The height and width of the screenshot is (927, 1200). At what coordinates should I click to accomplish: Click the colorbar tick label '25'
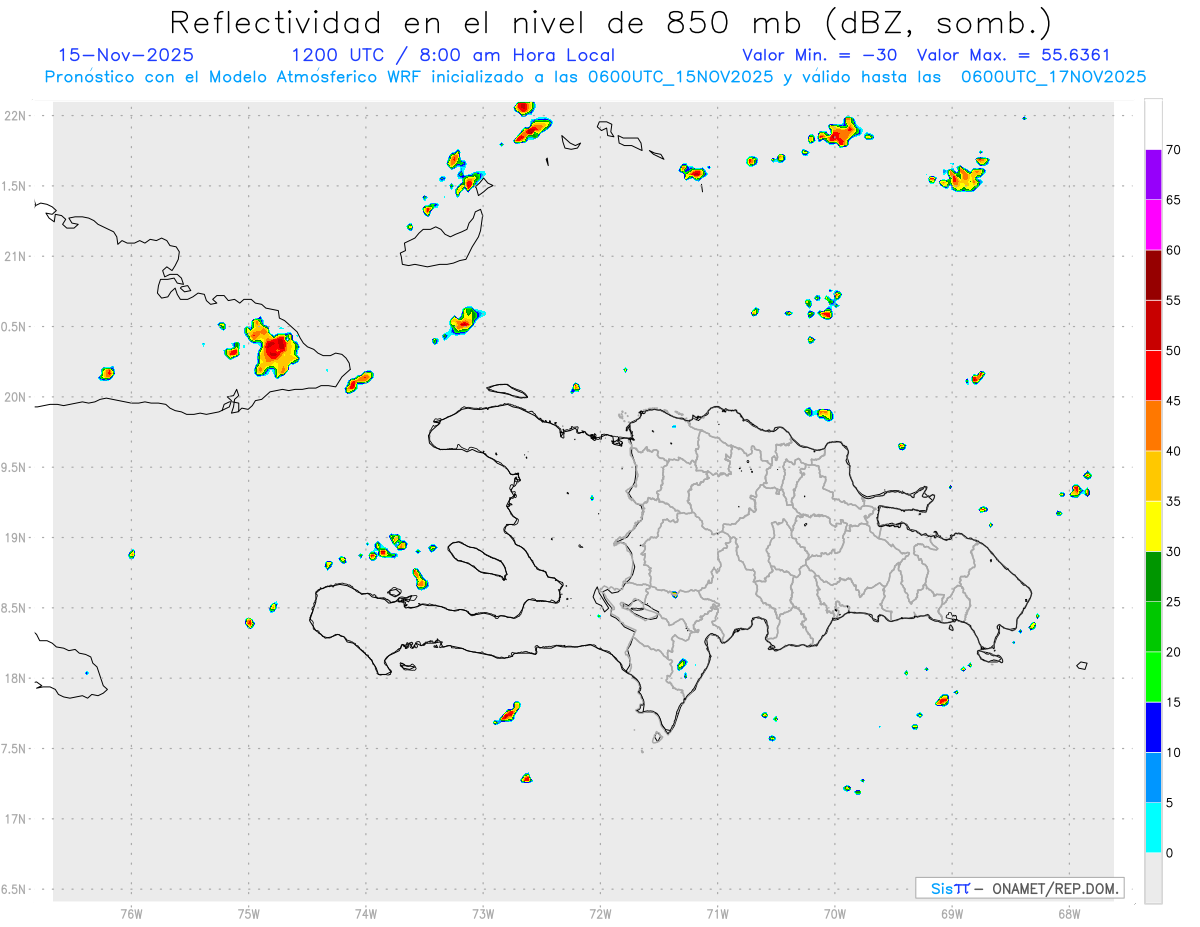click(x=1174, y=602)
